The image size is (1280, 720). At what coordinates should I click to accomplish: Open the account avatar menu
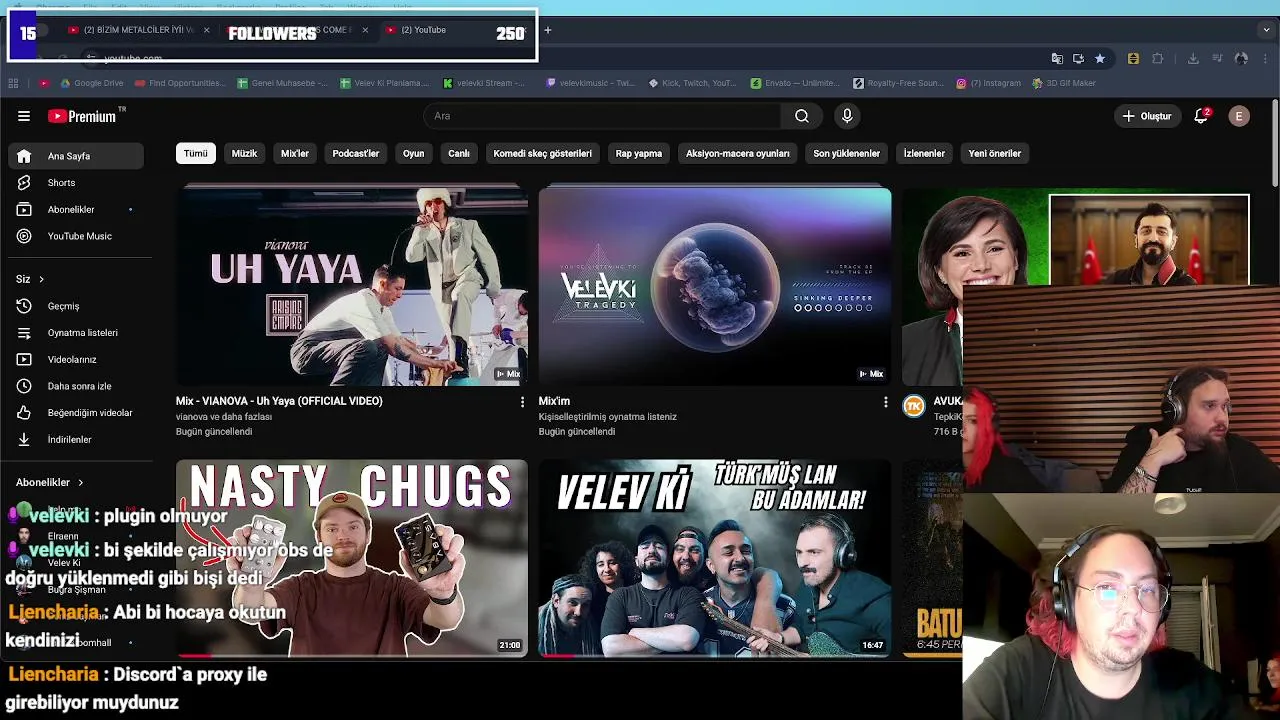[x=1239, y=116]
